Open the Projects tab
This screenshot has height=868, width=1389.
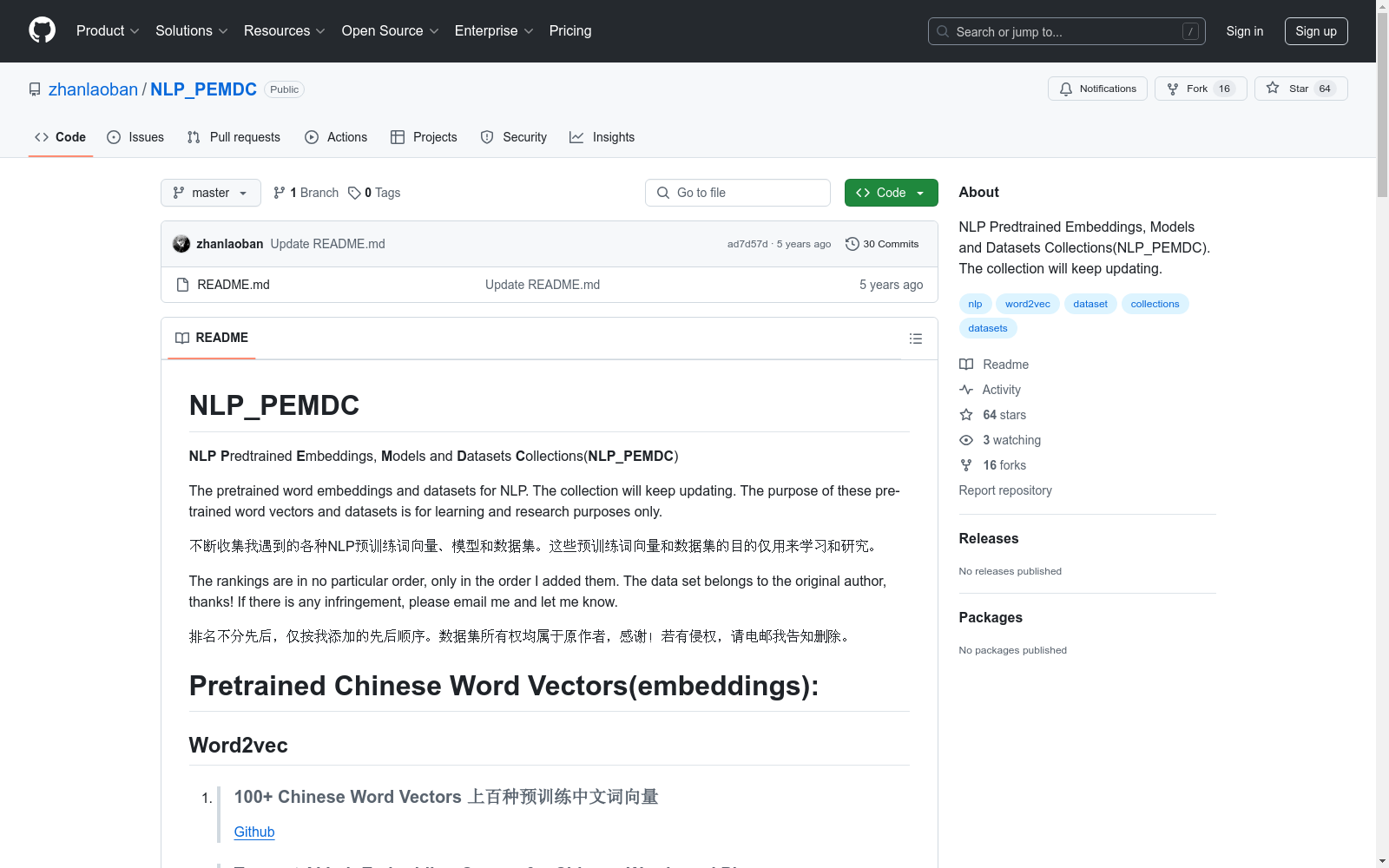point(424,137)
